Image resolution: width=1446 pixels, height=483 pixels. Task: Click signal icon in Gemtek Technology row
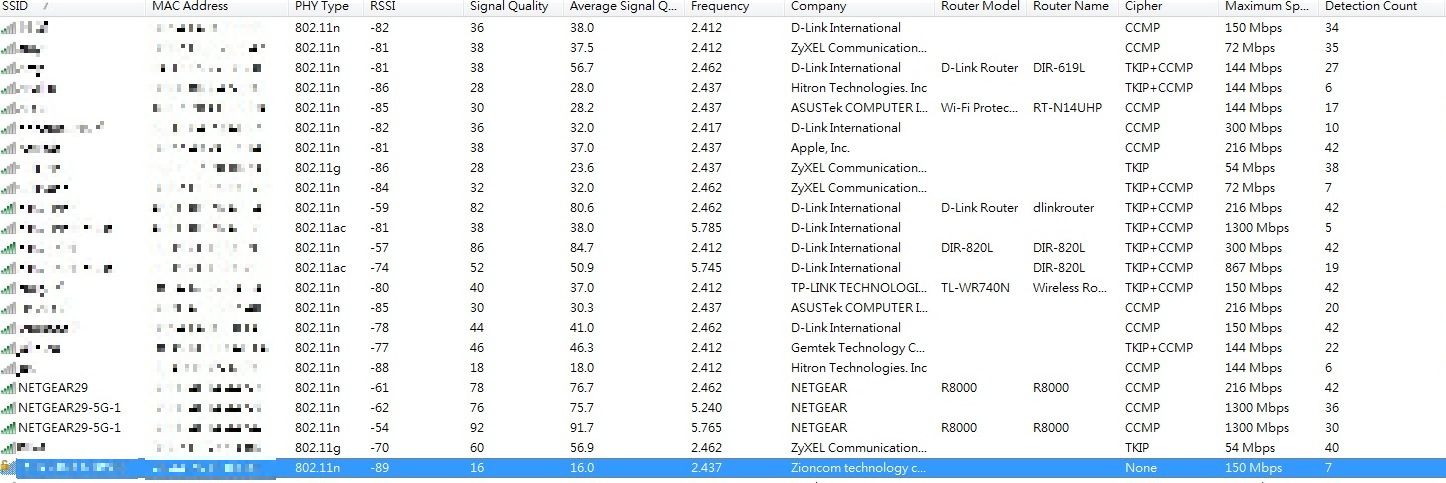(x=8, y=348)
